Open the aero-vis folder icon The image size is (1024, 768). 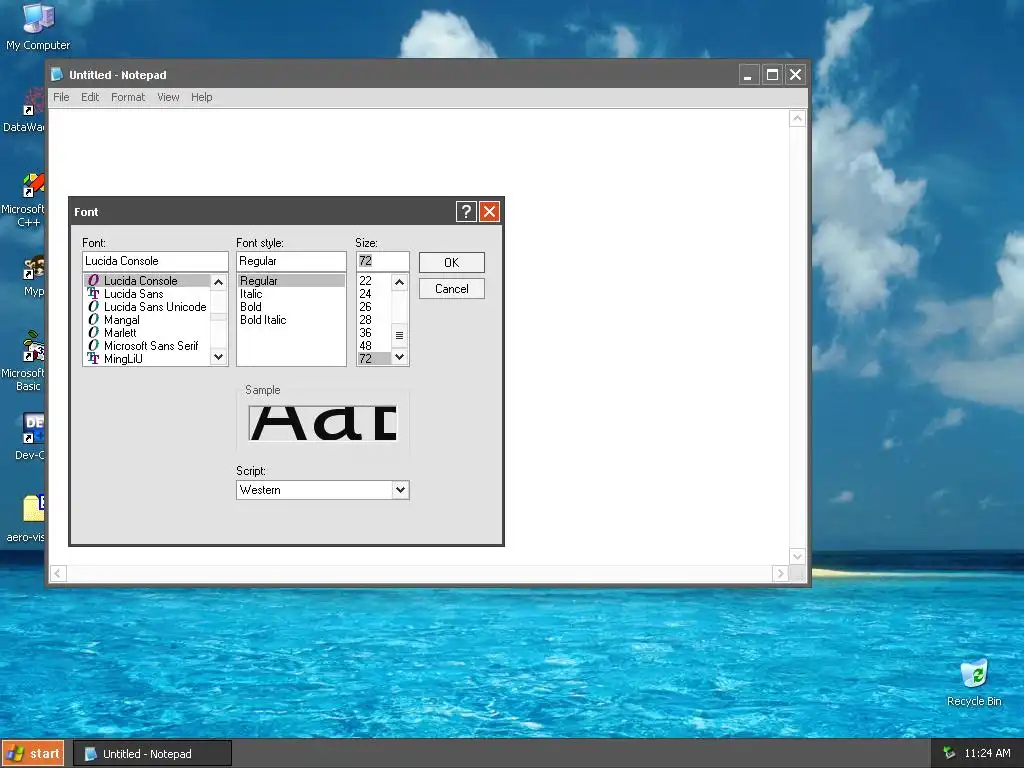[27, 519]
